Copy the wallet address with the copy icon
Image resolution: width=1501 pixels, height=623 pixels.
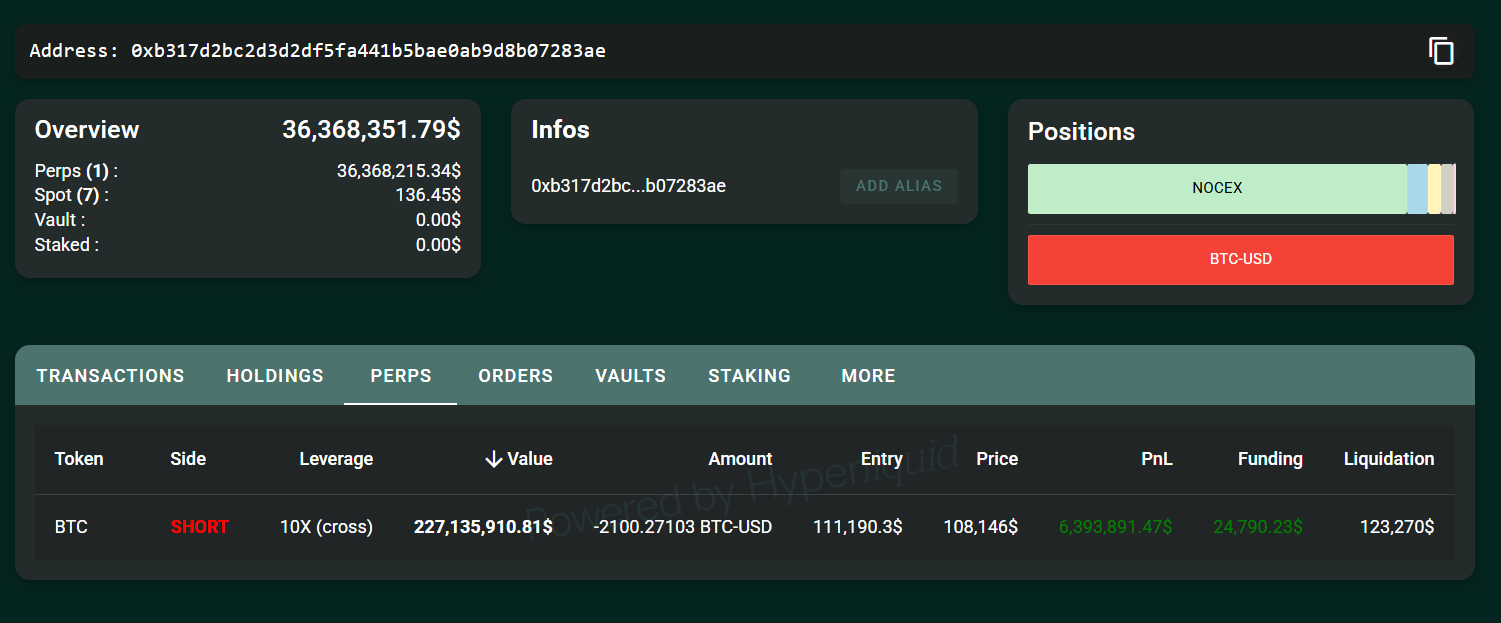[1440, 51]
